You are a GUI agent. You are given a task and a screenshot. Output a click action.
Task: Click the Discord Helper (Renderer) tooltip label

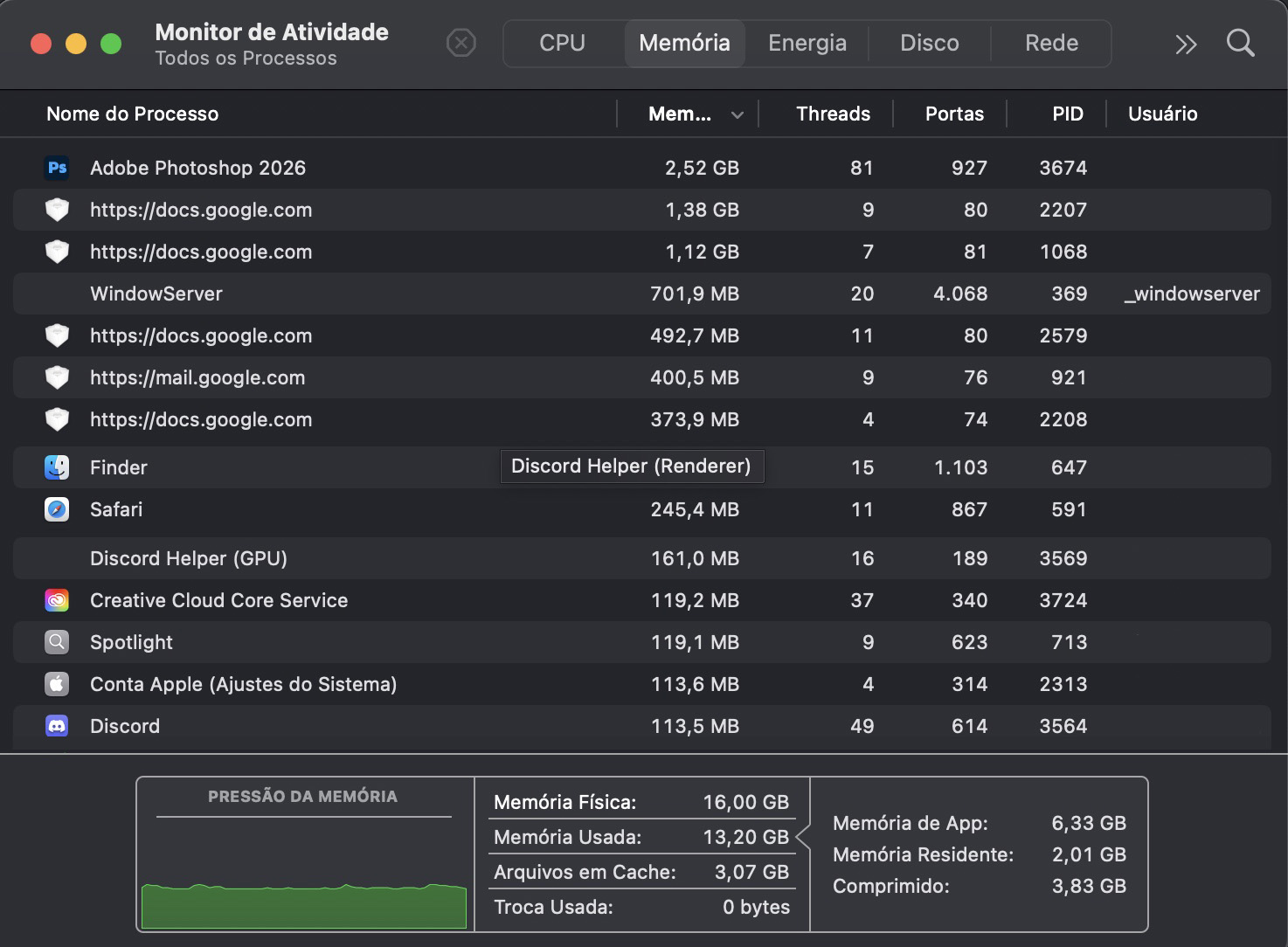click(631, 466)
